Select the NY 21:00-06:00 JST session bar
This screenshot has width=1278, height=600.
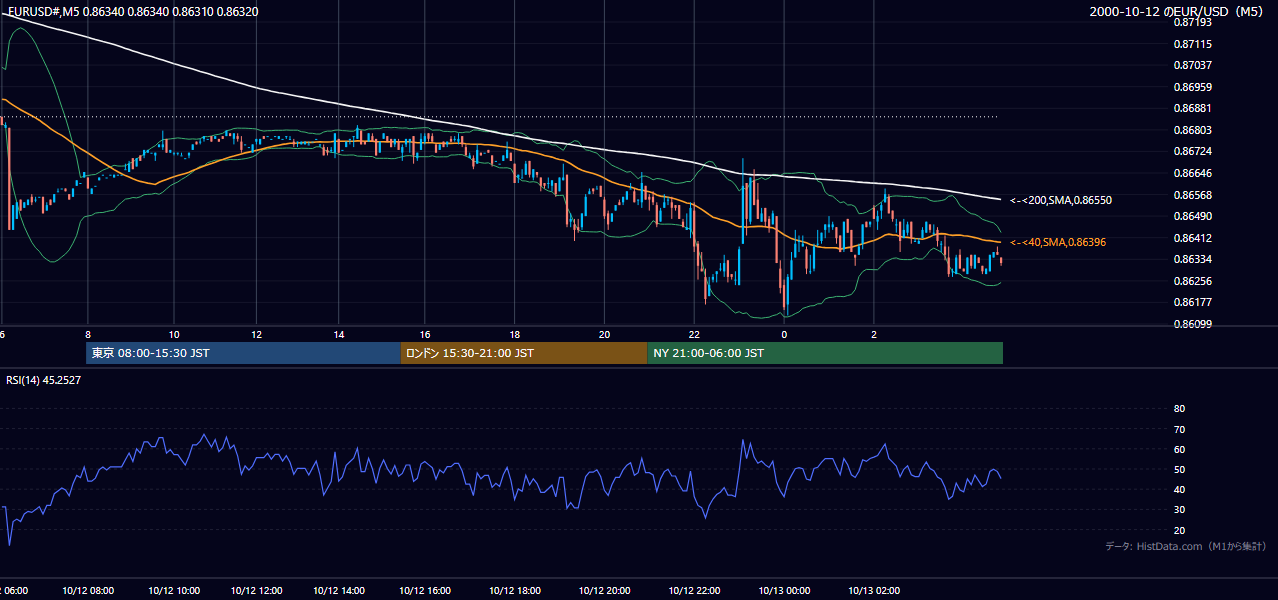click(x=825, y=353)
